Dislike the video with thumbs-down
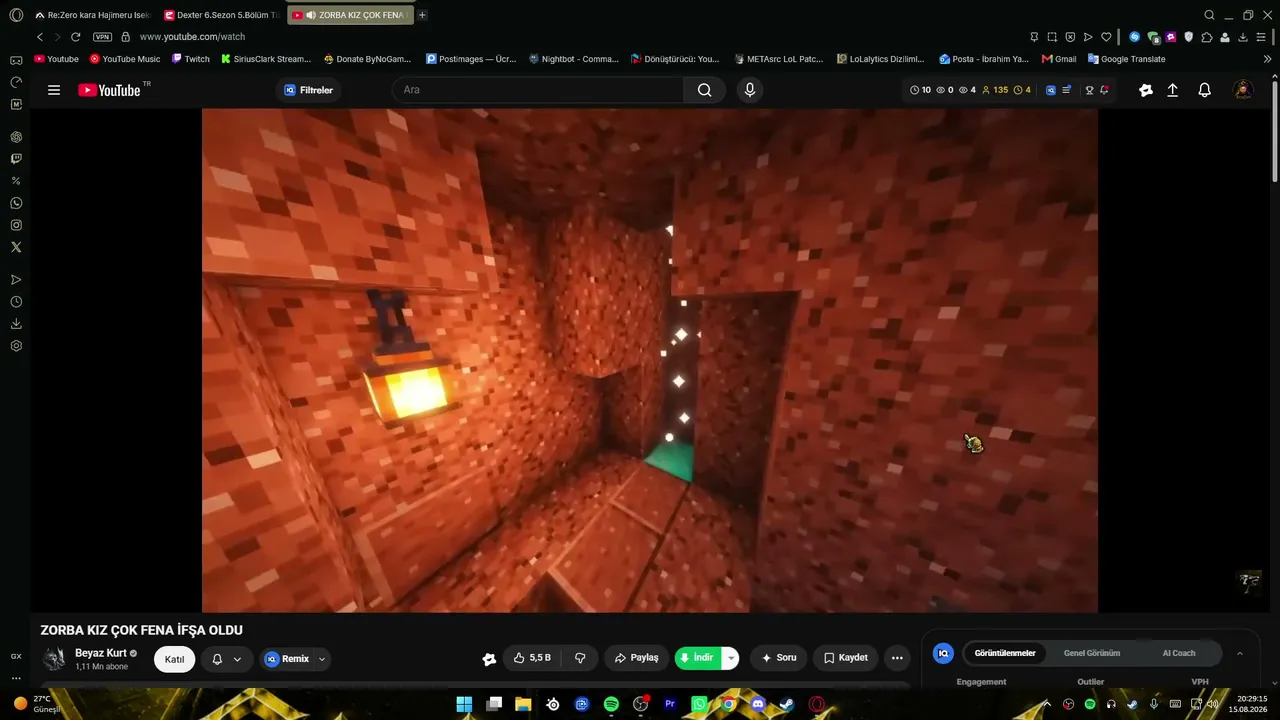 pyautogui.click(x=580, y=658)
